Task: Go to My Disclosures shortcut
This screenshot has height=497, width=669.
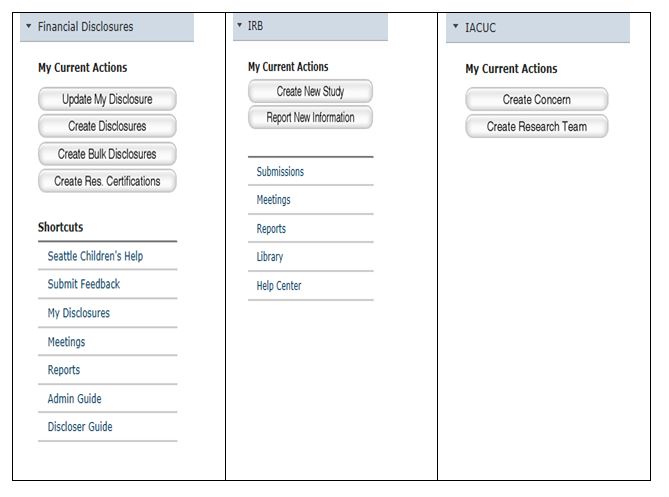Action: click(x=79, y=313)
